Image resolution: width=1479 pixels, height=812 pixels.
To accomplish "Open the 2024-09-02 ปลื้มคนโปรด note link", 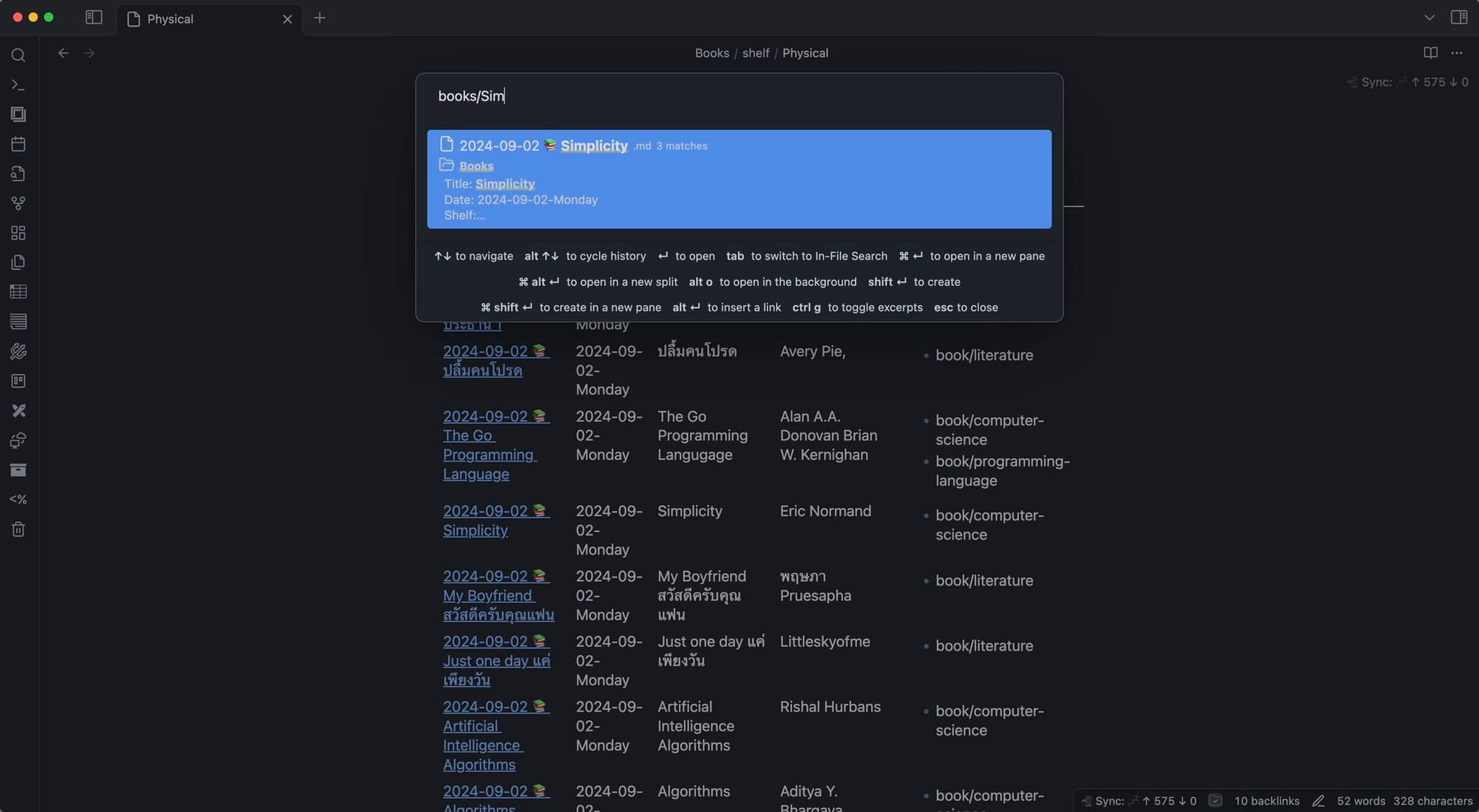I will pyautogui.click(x=496, y=361).
